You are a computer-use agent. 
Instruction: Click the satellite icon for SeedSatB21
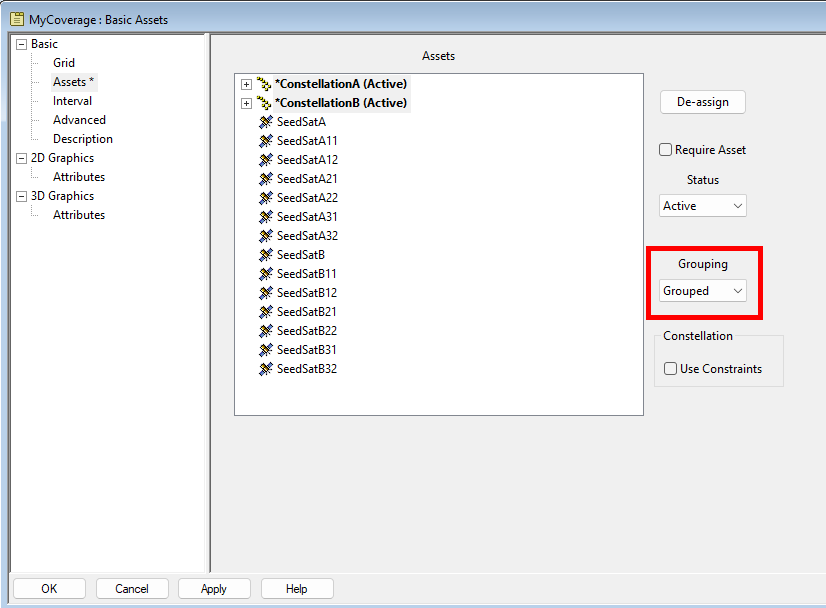pos(266,312)
